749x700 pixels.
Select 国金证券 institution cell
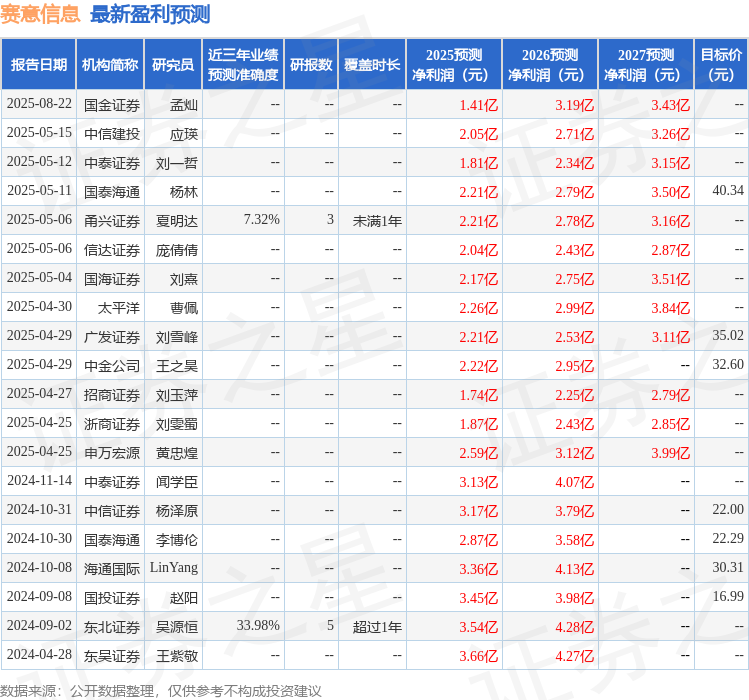[112, 105]
